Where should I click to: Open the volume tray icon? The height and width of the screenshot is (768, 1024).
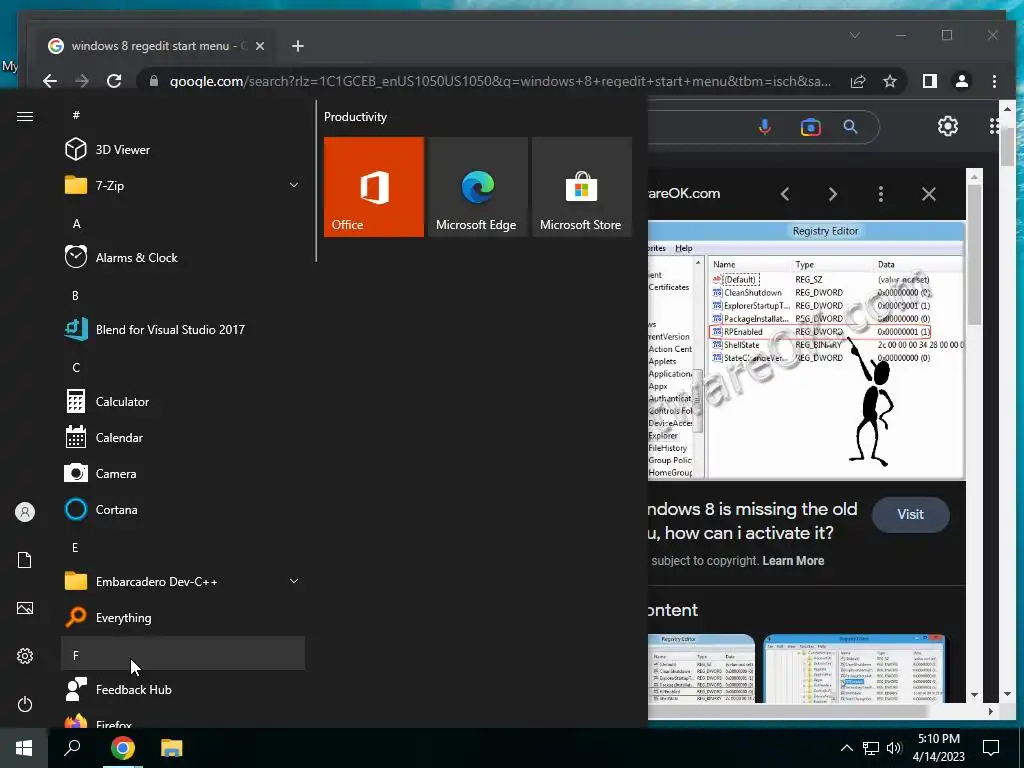pyautogui.click(x=894, y=748)
